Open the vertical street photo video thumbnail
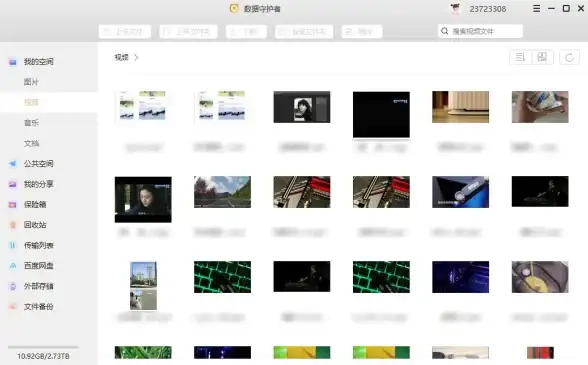This screenshot has height=365, width=588. coord(143,285)
